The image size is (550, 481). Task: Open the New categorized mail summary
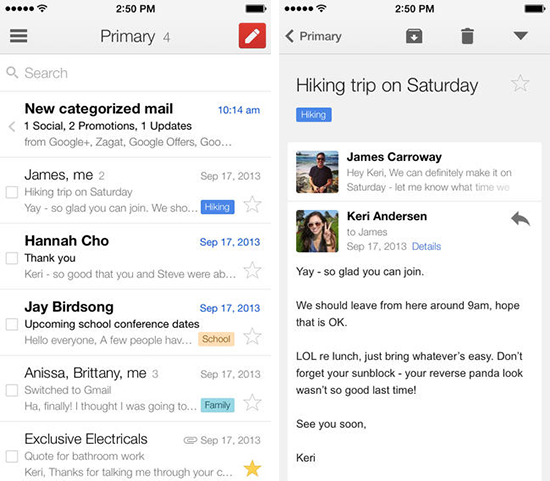(135, 125)
